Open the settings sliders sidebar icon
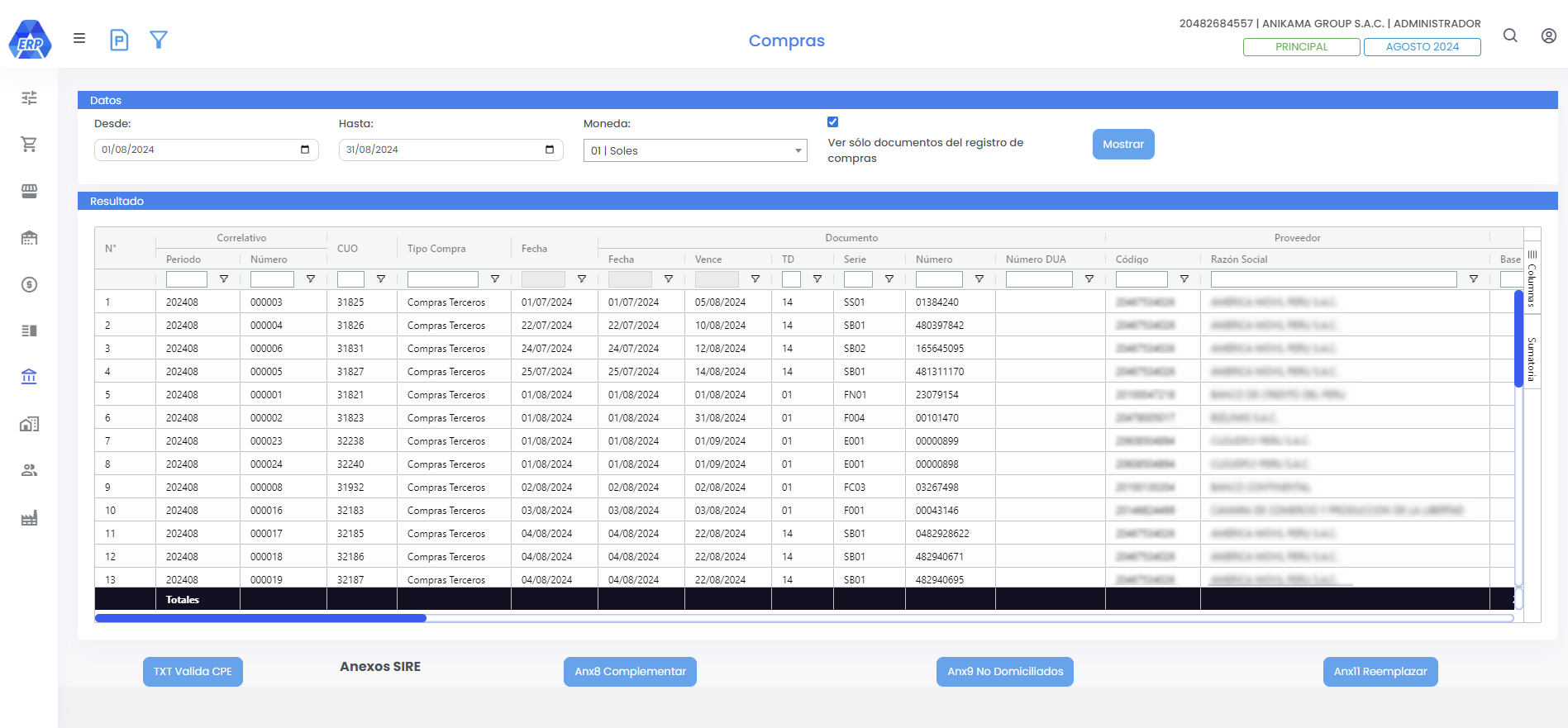The height and width of the screenshot is (728, 1568). coord(29,98)
